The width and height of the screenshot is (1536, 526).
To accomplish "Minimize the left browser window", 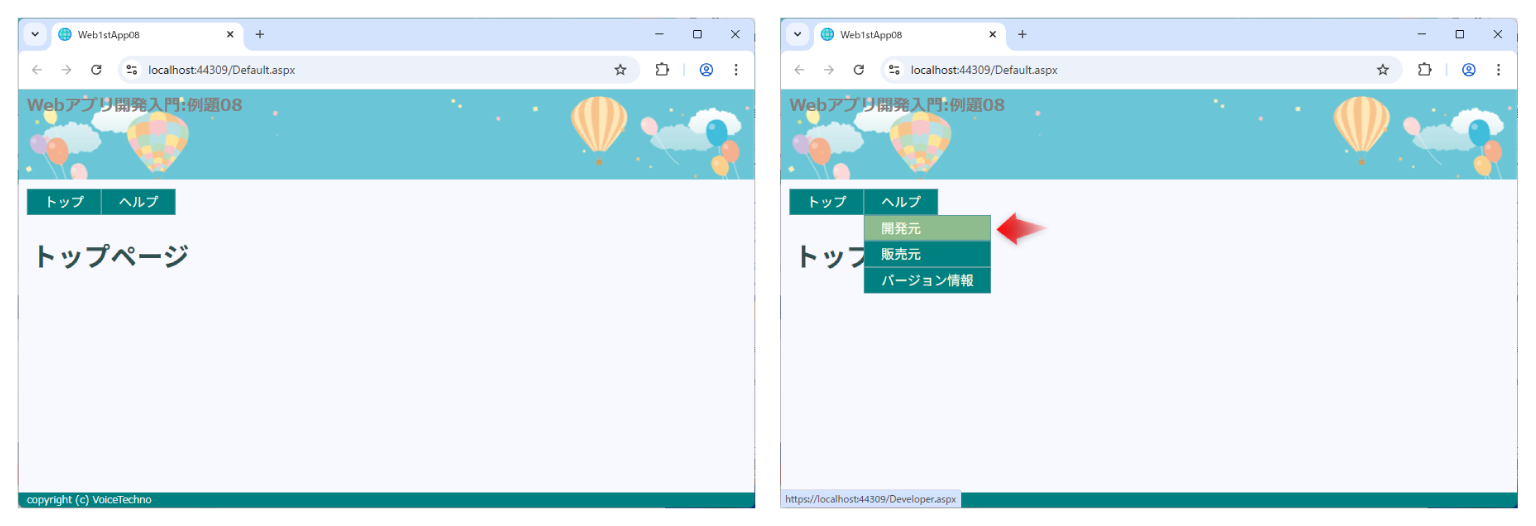I will pyautogui.click(x=659, y=34).
